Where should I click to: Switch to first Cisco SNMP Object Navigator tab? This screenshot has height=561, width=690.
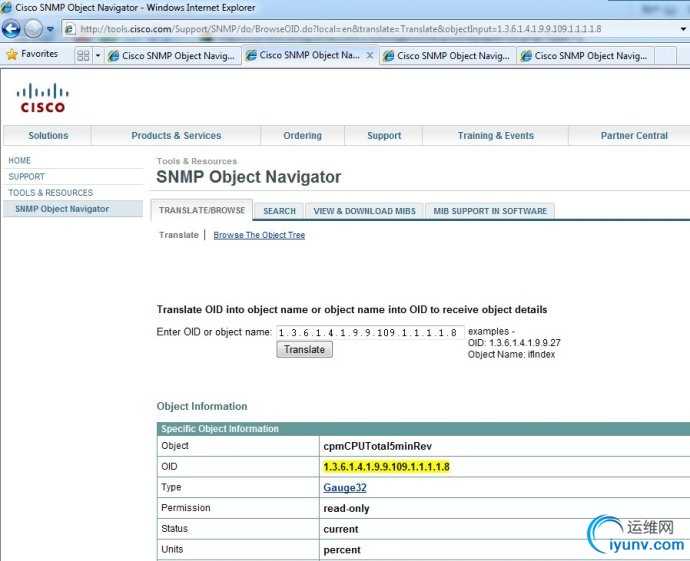click(172, 56)
